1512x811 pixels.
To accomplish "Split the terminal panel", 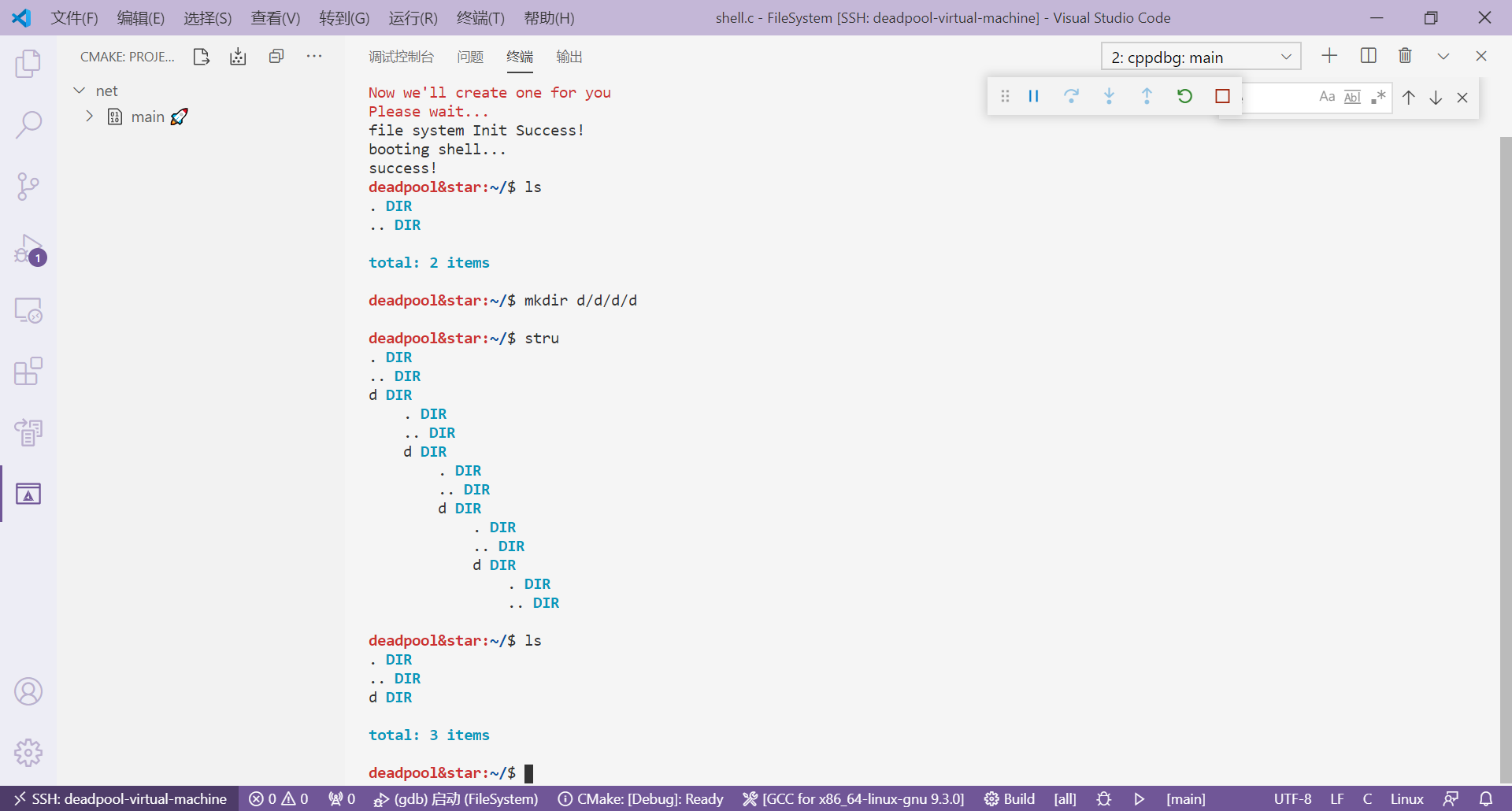I will pos(1369,56).
